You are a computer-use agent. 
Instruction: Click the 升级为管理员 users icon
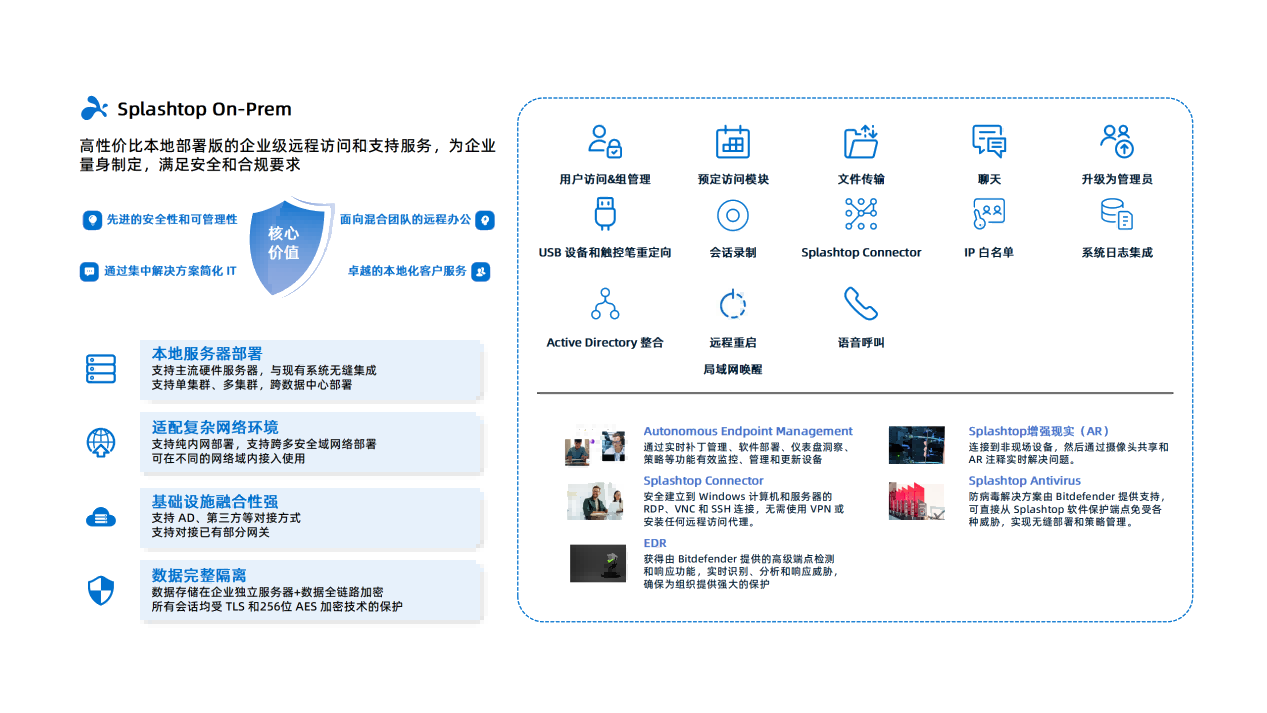[x=1117, y=141]
